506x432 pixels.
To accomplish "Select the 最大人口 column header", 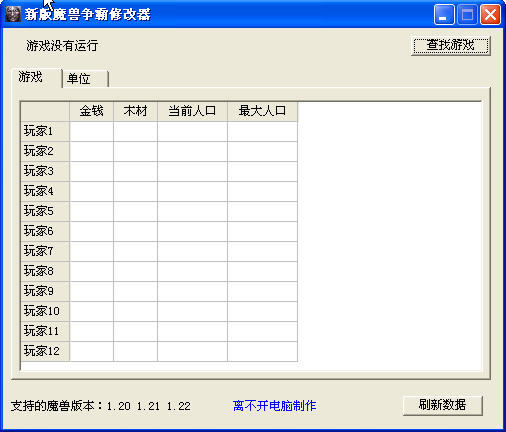I will click(x=262, y=111).
